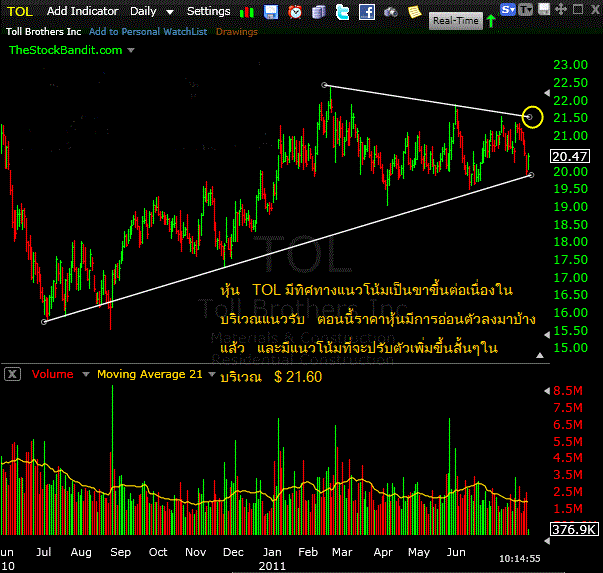Click the floppy disk save chart icon
The width and height of the screenshot is (603, 573).
271,12
